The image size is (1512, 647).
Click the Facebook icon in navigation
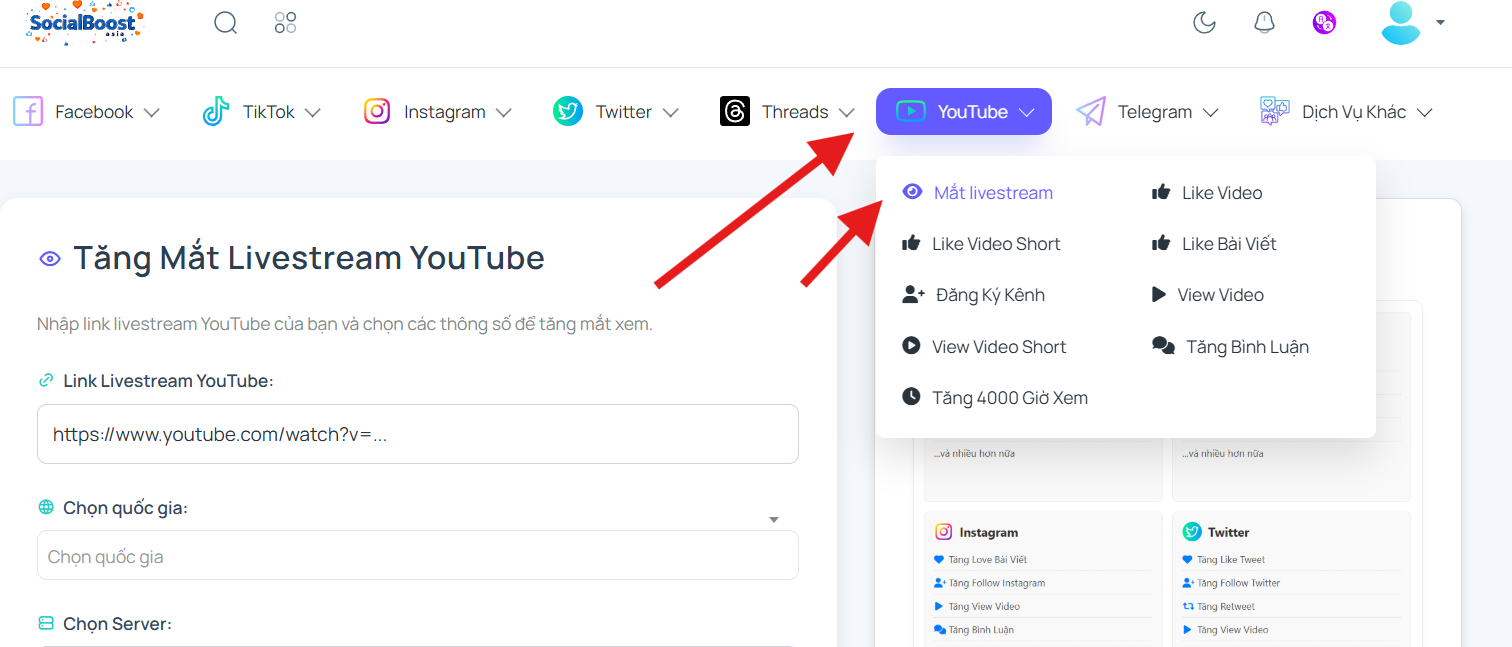pyautogui.click(x=28, y=111)
